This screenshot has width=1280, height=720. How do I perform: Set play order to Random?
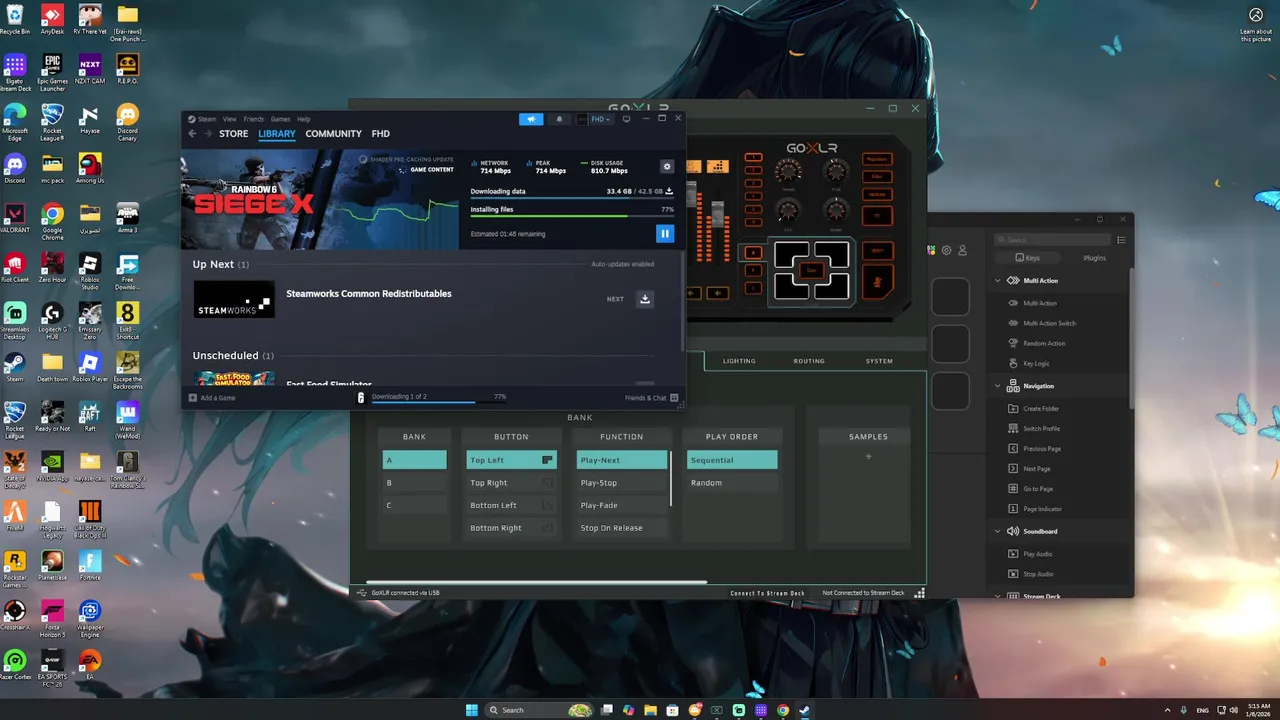pos(732,483)
